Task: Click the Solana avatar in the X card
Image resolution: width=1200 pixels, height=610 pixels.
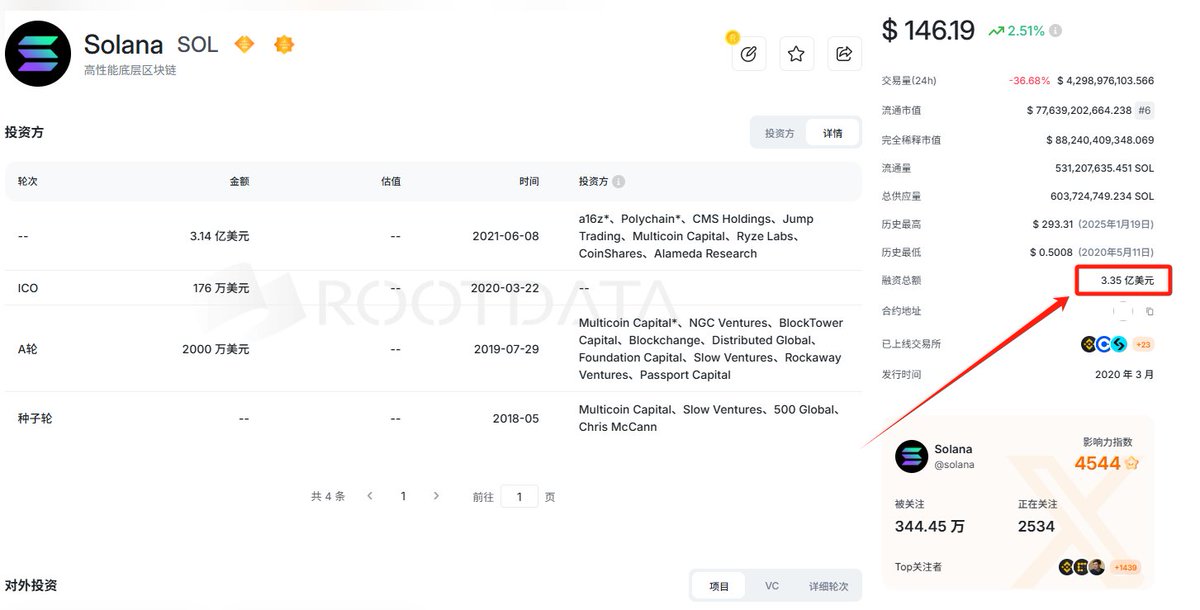Action: coord(911,456)
